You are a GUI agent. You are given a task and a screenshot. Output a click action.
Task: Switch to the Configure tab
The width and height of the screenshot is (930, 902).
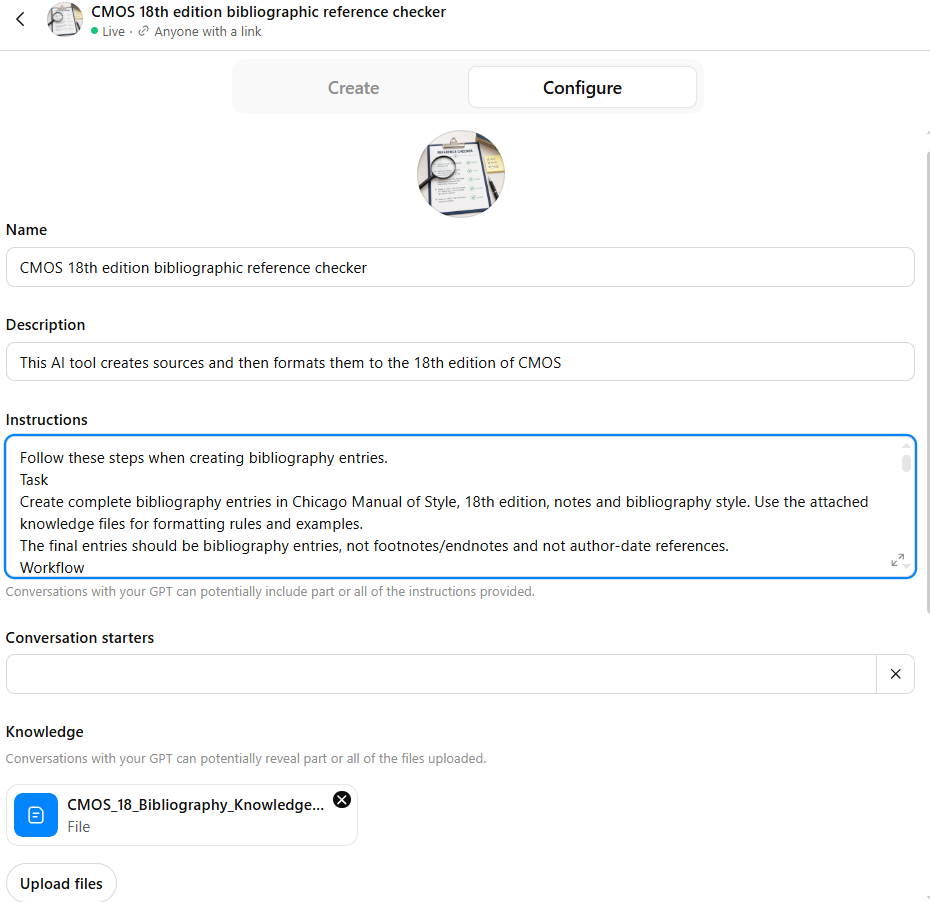click(x=582, y=88)
